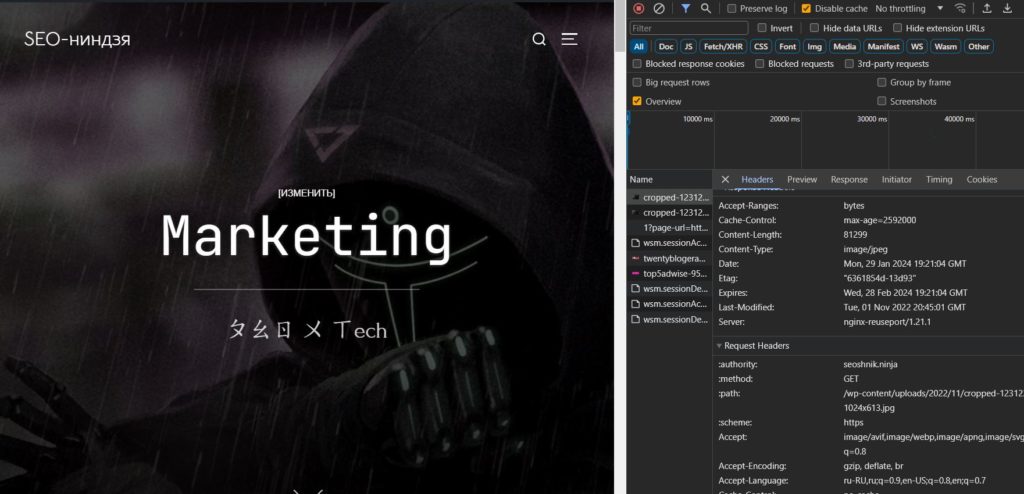Open the website hamburger menu
This screenshot has height=494, width=1024.
point(569,39)
